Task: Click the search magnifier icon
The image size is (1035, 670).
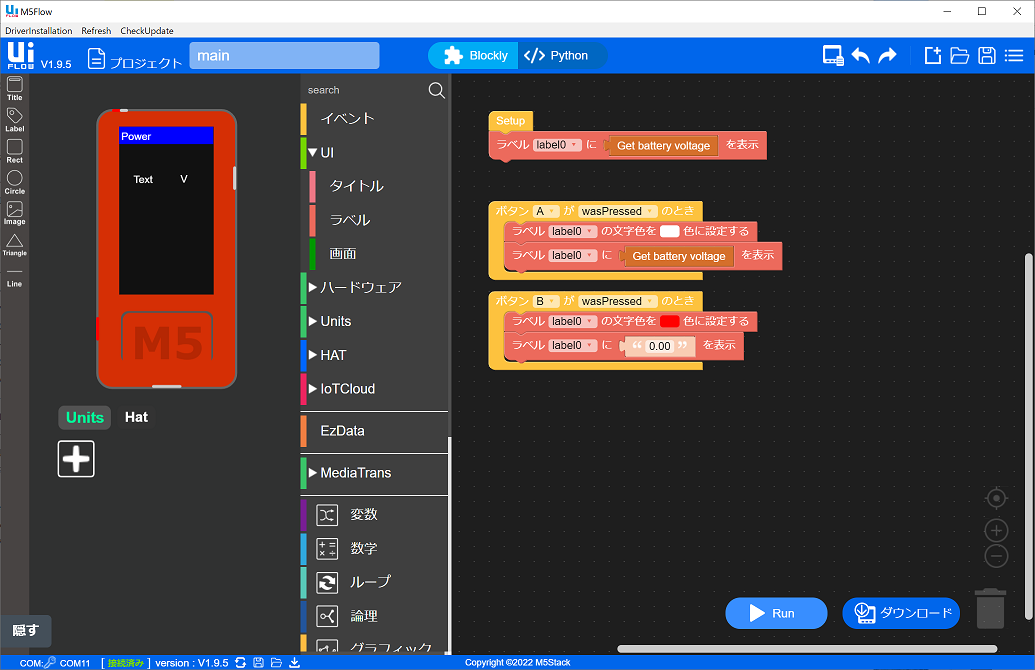Action: (436, 90)
